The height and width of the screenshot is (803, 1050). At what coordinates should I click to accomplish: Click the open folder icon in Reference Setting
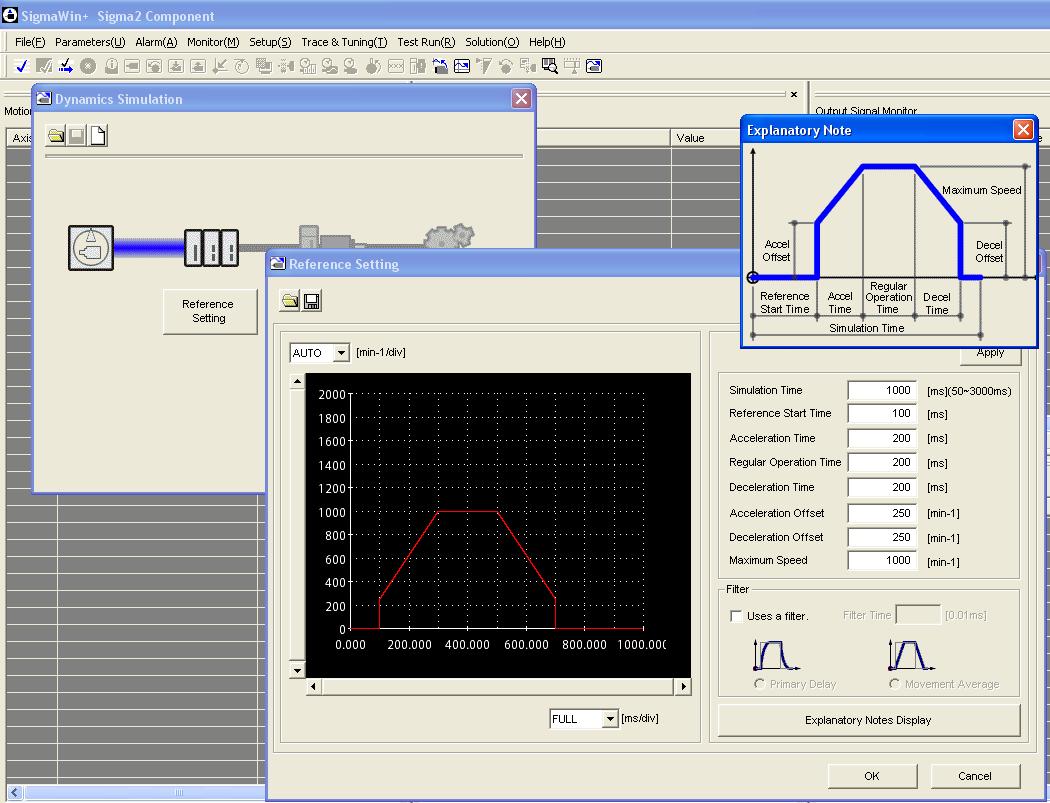pyautogui.click(x=290, y=301)
